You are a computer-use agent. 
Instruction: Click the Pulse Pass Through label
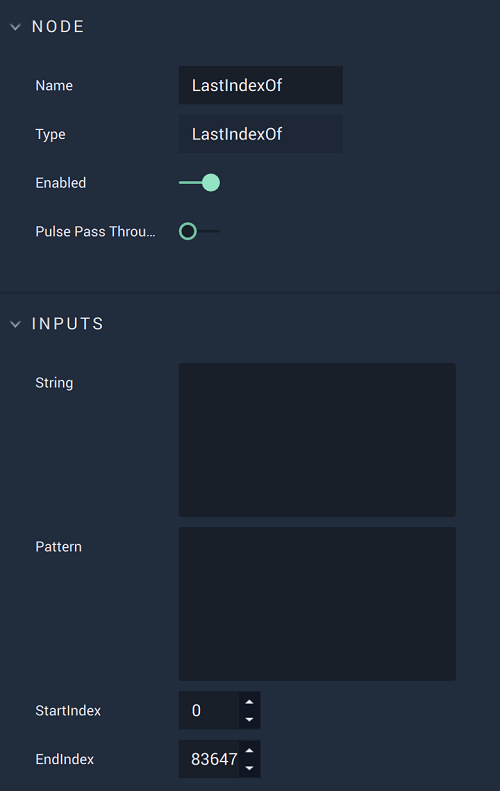[95, 232]
